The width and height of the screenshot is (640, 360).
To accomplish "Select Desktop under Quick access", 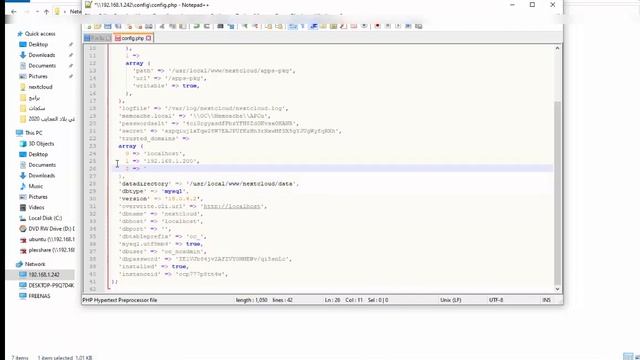I will [38, 44].
